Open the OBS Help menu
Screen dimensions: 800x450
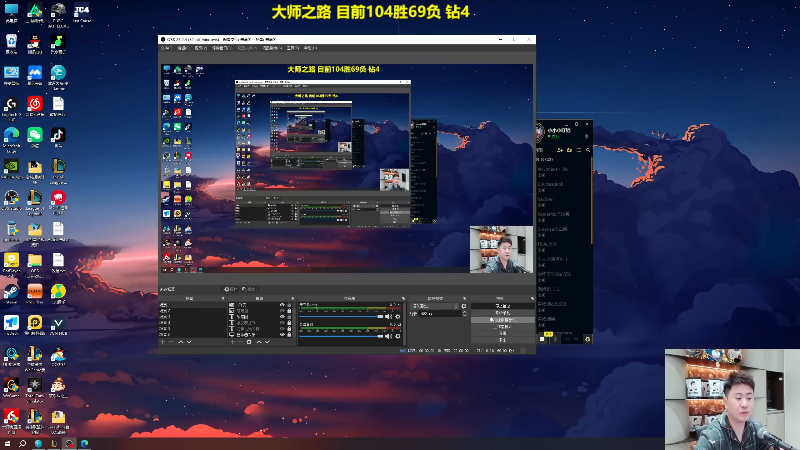click(x=310, y=48)
